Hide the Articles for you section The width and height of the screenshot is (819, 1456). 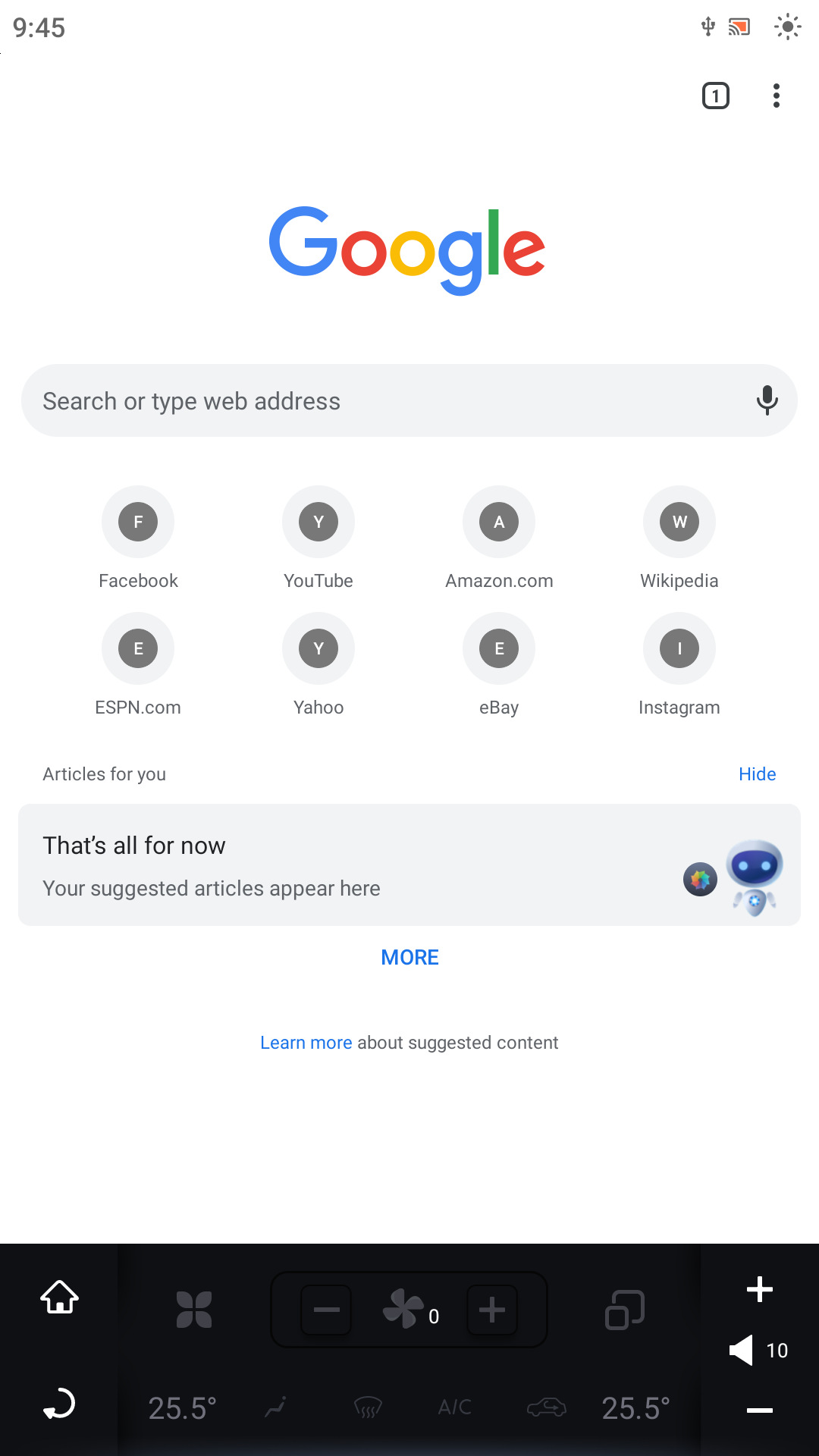coord(757,774)
